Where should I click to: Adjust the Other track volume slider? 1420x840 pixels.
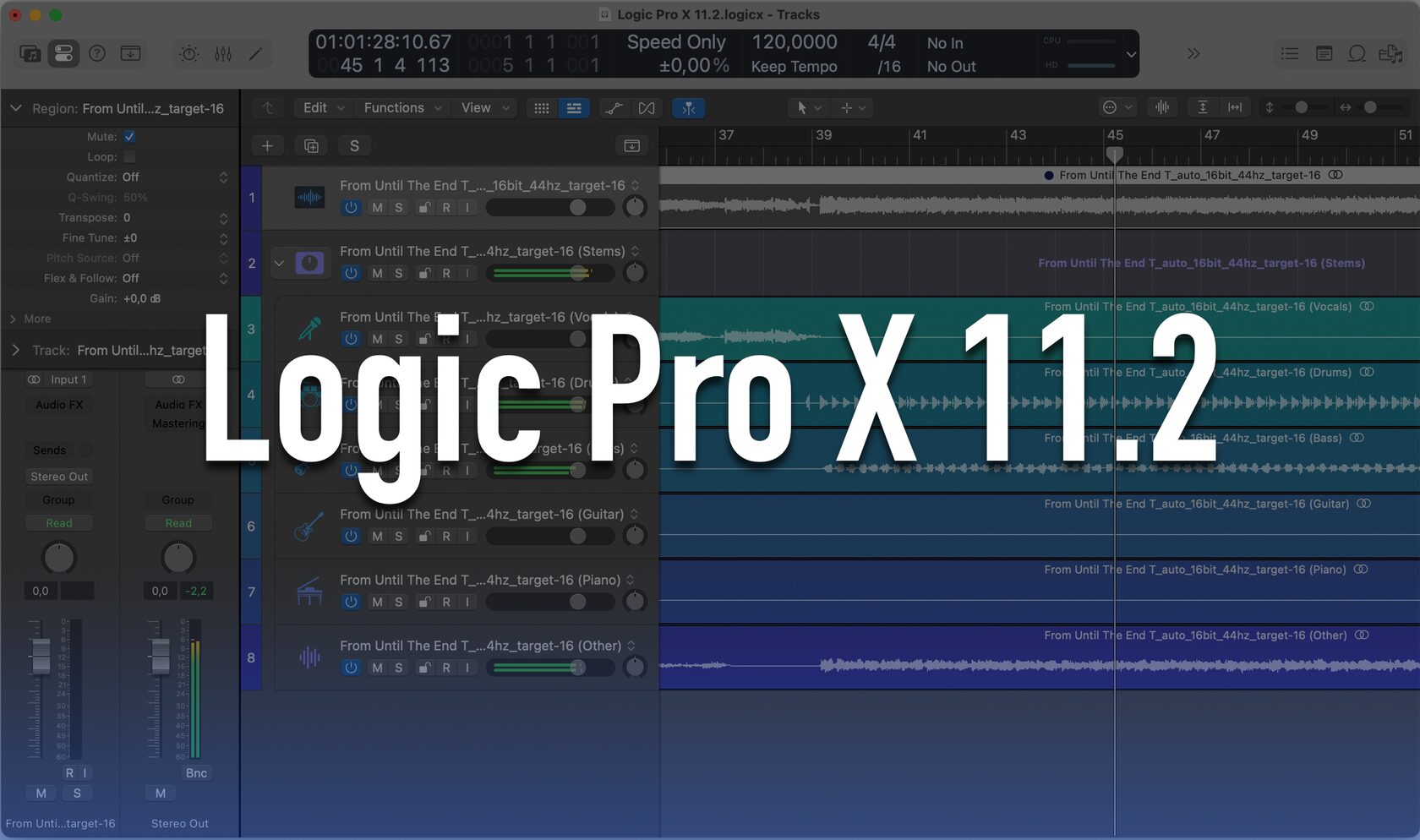pyautogui.click(x=549, y=668)
